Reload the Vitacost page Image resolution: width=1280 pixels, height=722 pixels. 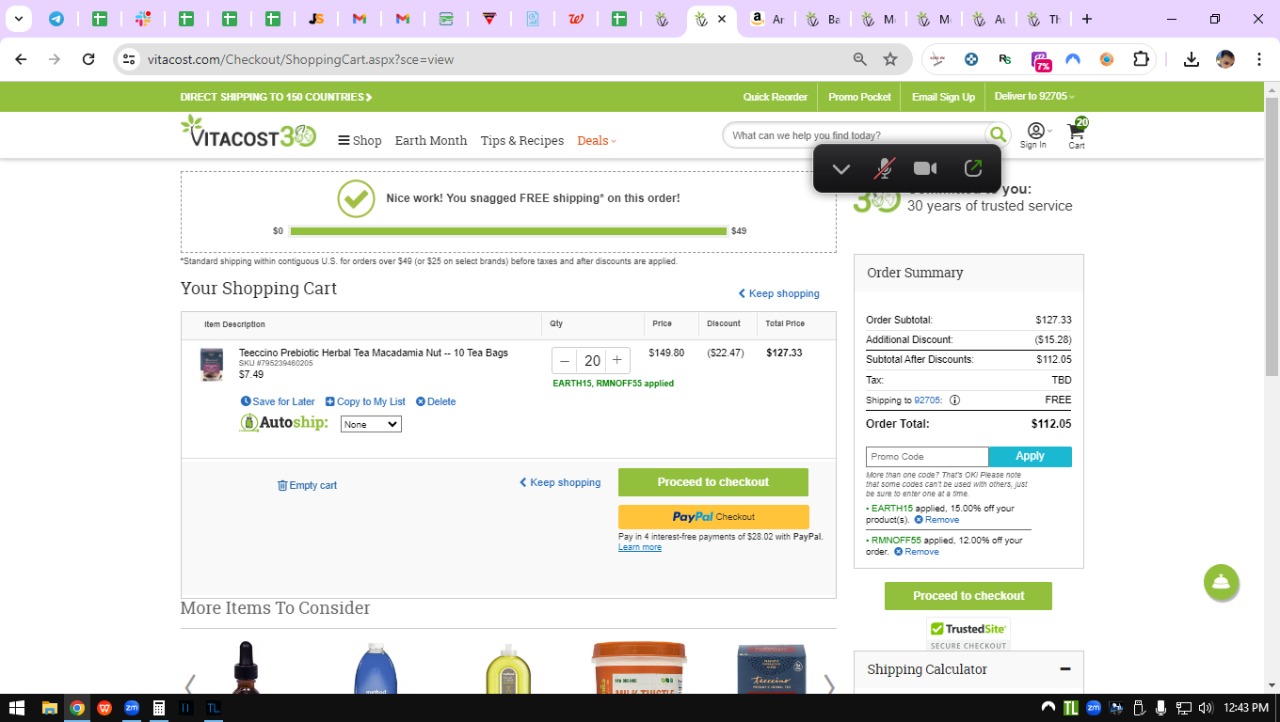(88, 59)
